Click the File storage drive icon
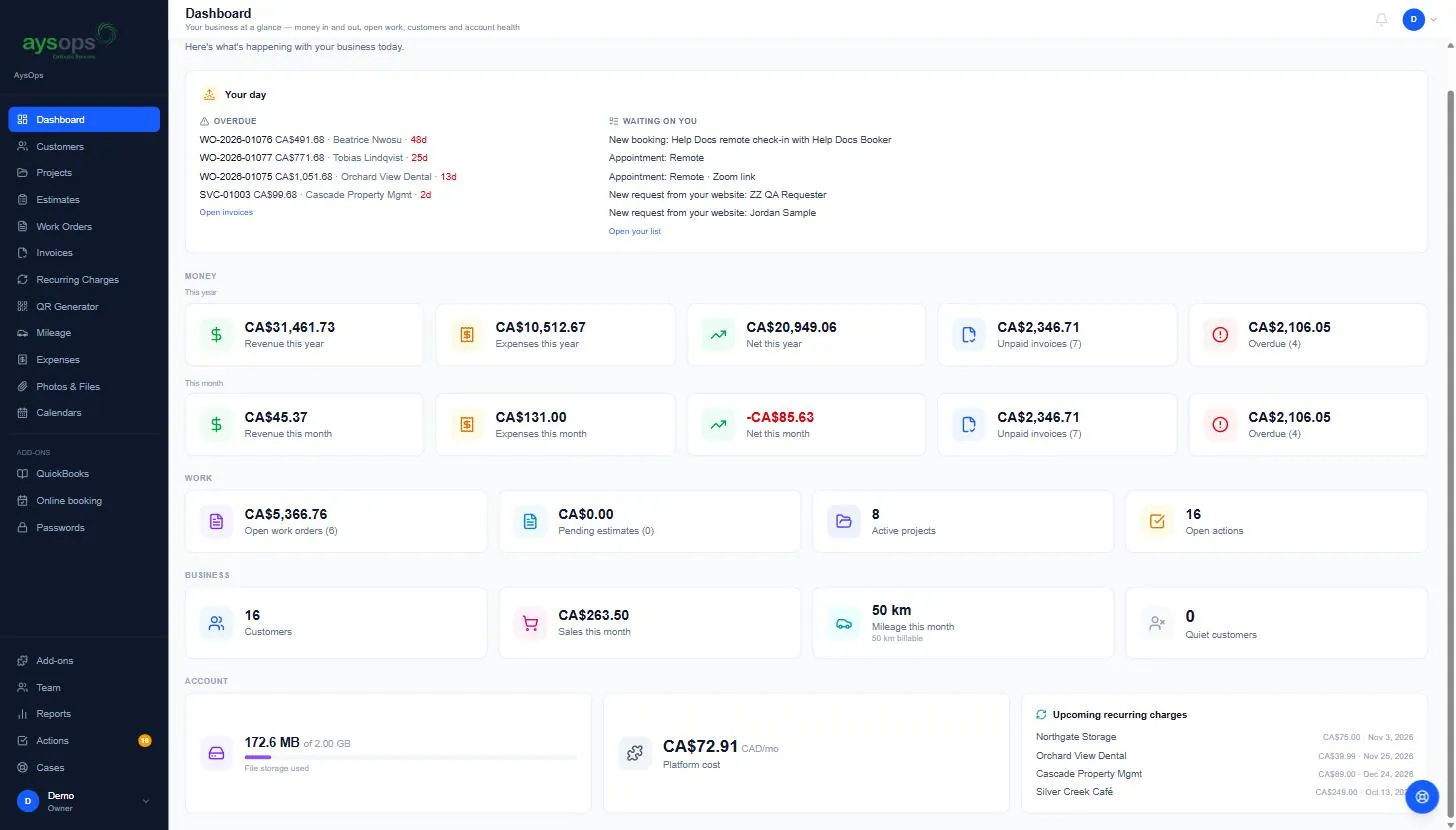 (216, 753)
